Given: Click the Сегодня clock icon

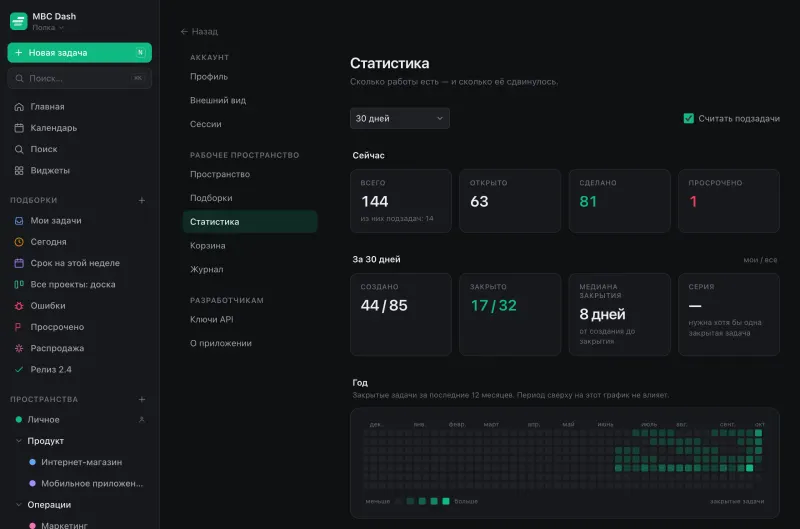Looking at the screenshot, I should point(19,242).
